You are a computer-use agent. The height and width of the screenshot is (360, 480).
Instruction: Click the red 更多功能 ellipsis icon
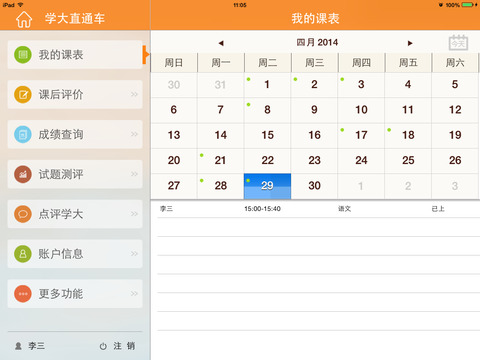click(23, 294)
